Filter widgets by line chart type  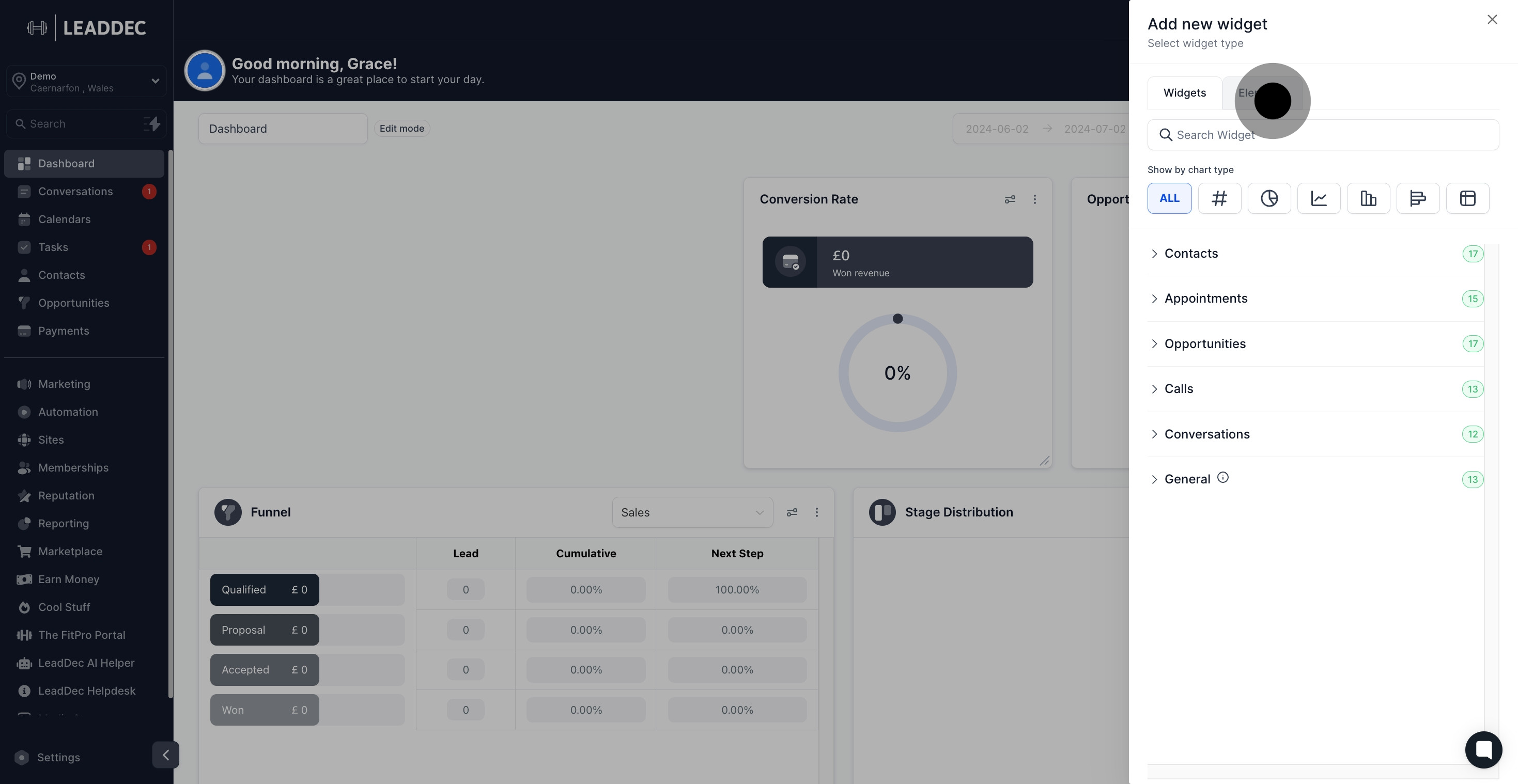pyautogui.click(x=1318, y=198)
